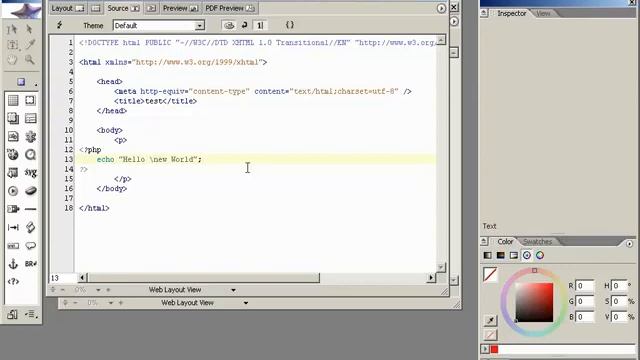Switch to the Source tab
This screenshot has height=360, width=640.
pos(123,8)
